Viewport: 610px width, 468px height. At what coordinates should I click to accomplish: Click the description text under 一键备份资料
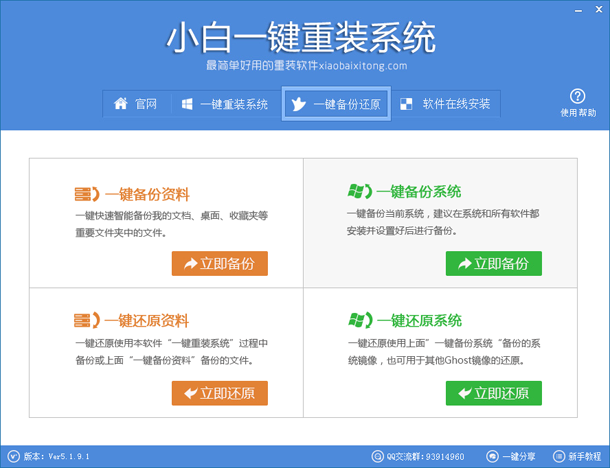coord(172,224)
